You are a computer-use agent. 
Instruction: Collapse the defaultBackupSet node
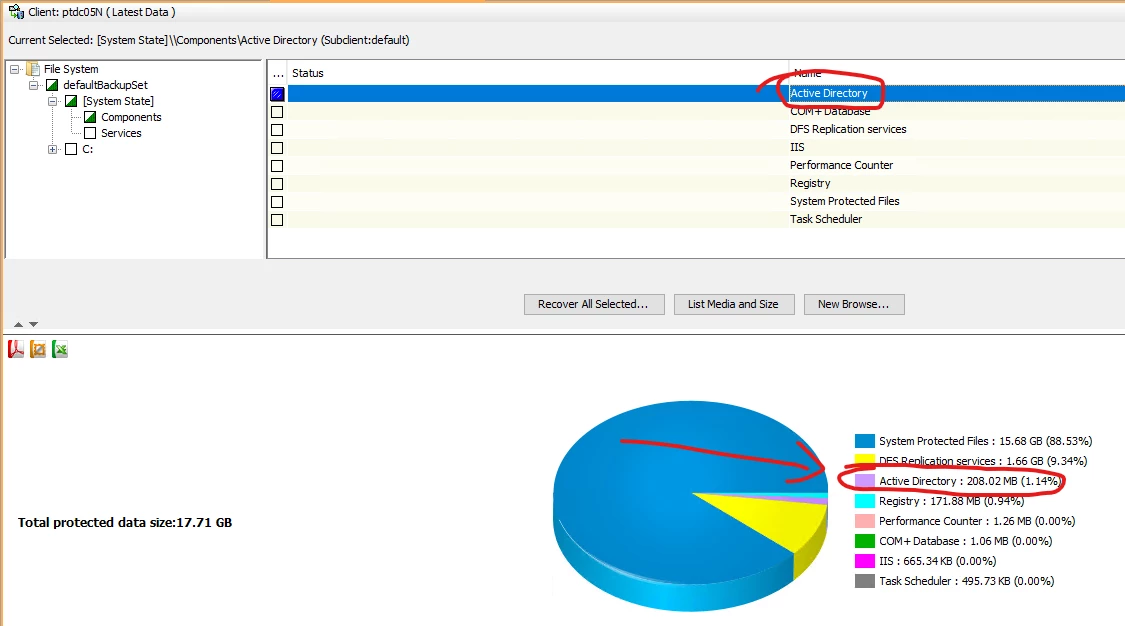[33, 85]
